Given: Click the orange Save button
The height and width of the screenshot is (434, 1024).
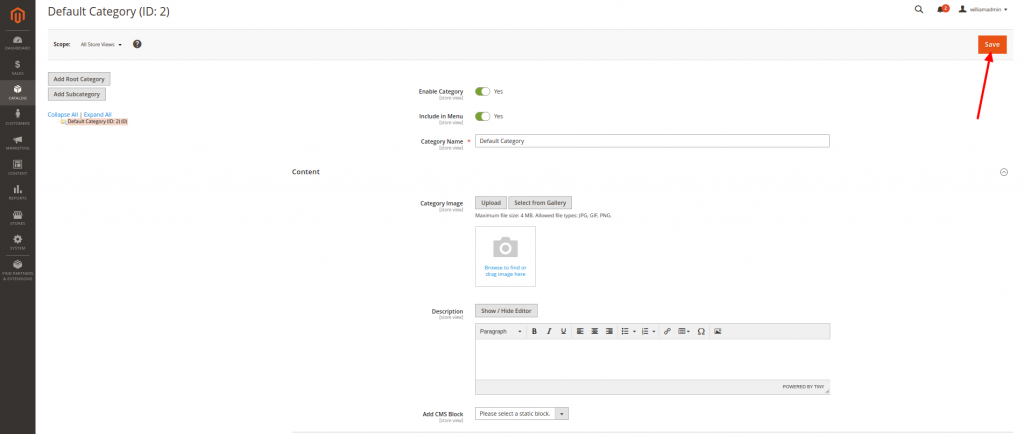Looking at the screenshot, I should tap(991, 44).
